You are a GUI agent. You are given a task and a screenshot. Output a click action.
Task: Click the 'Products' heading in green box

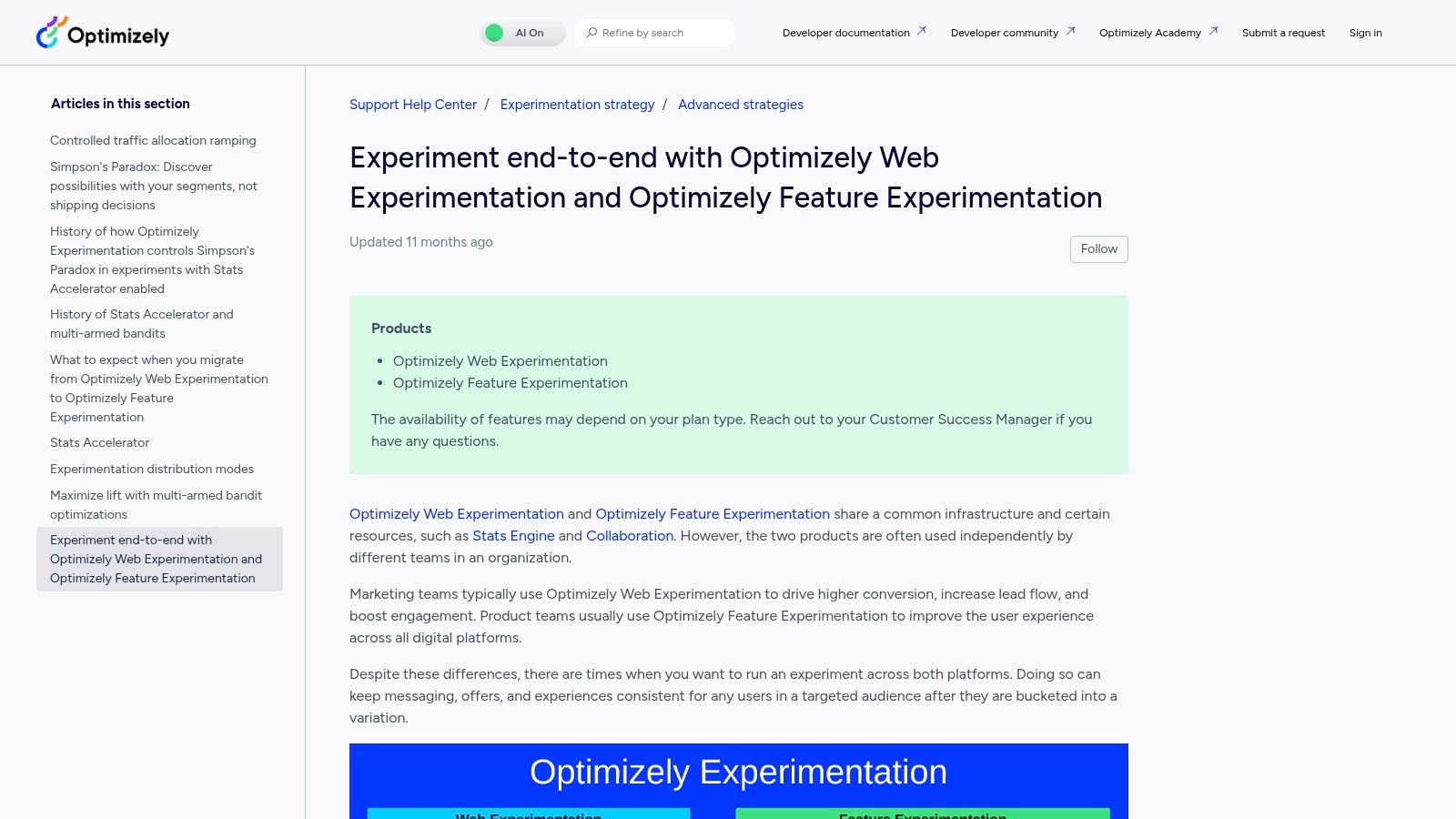(x=401, y=329)
